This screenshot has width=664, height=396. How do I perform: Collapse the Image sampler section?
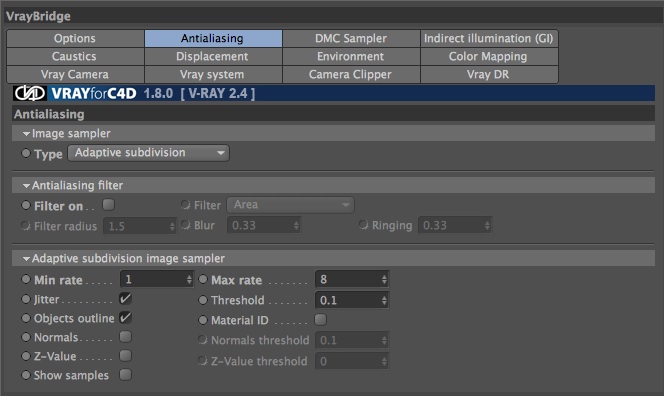(26, 134)
